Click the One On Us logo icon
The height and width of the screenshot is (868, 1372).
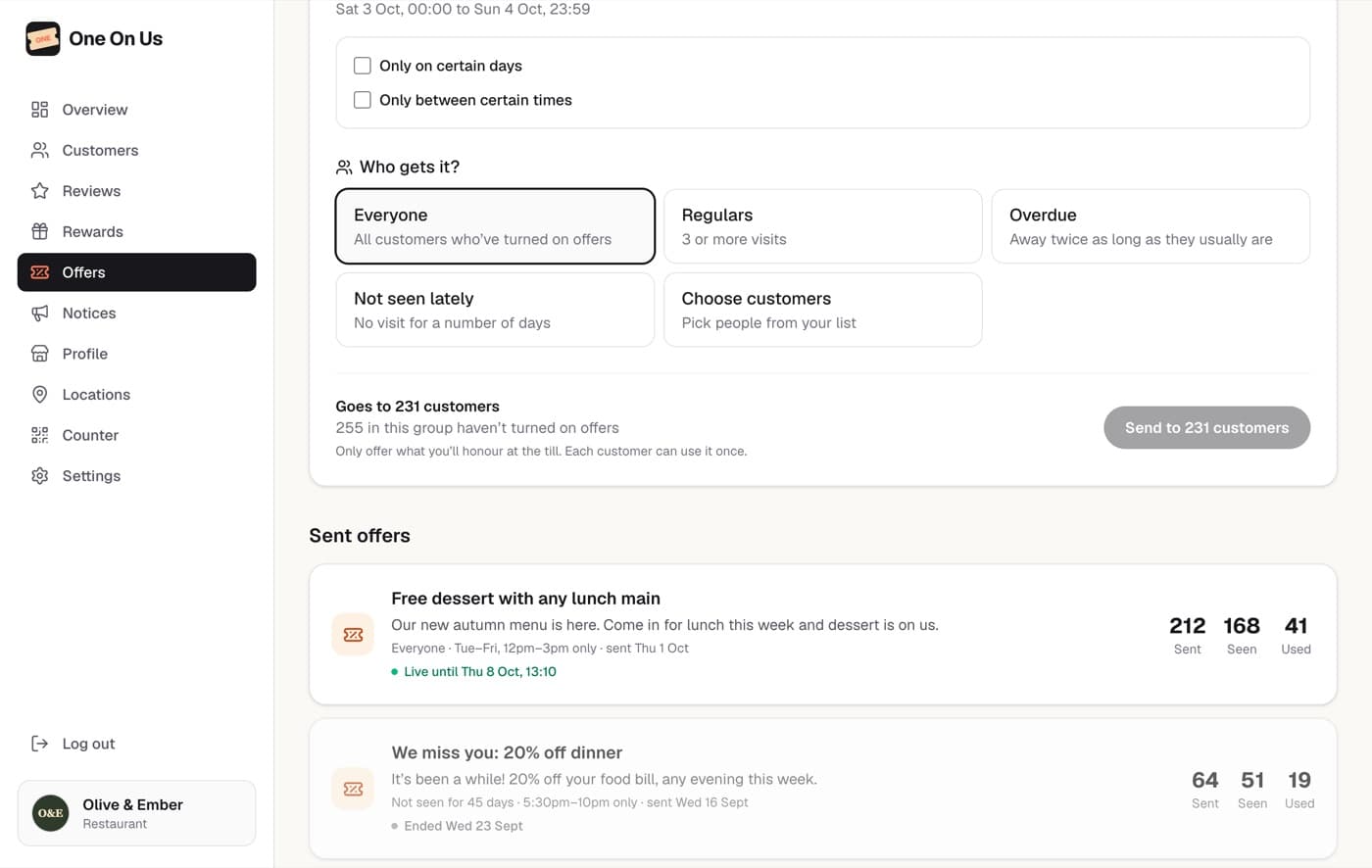click(43, 39)
